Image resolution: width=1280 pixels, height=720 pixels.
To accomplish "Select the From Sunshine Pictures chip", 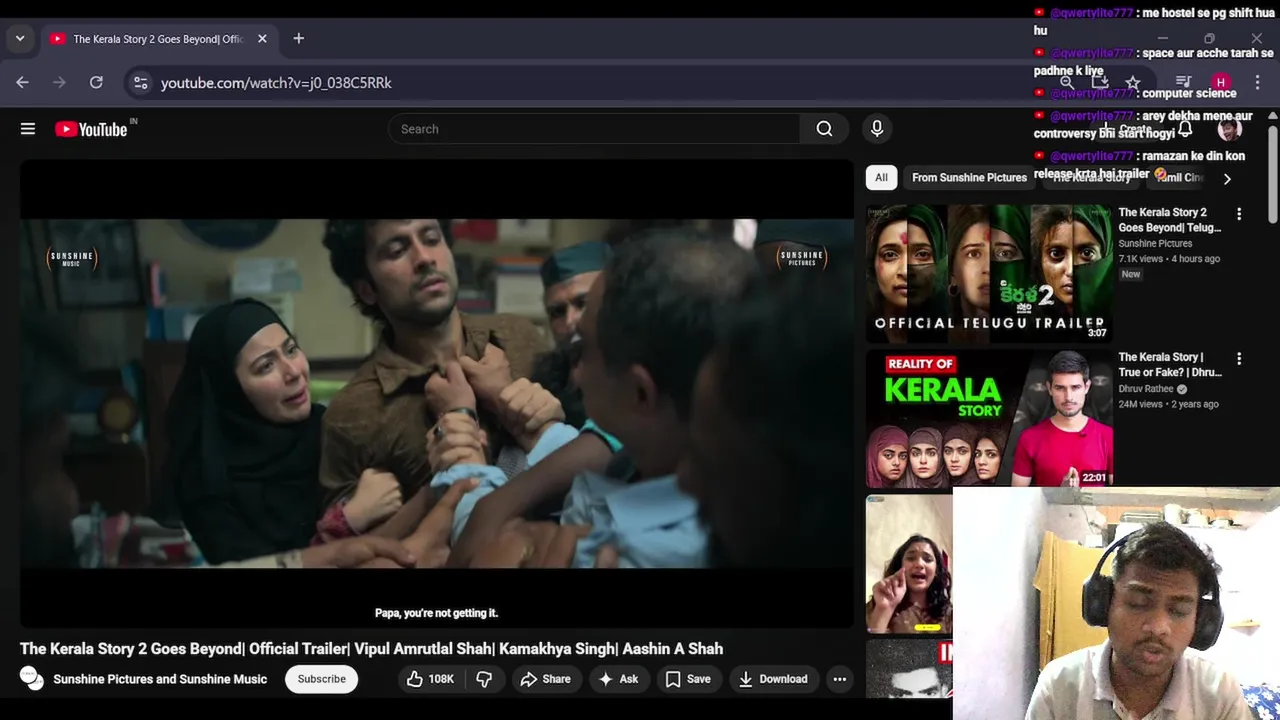I will click(x=969, y=177).
